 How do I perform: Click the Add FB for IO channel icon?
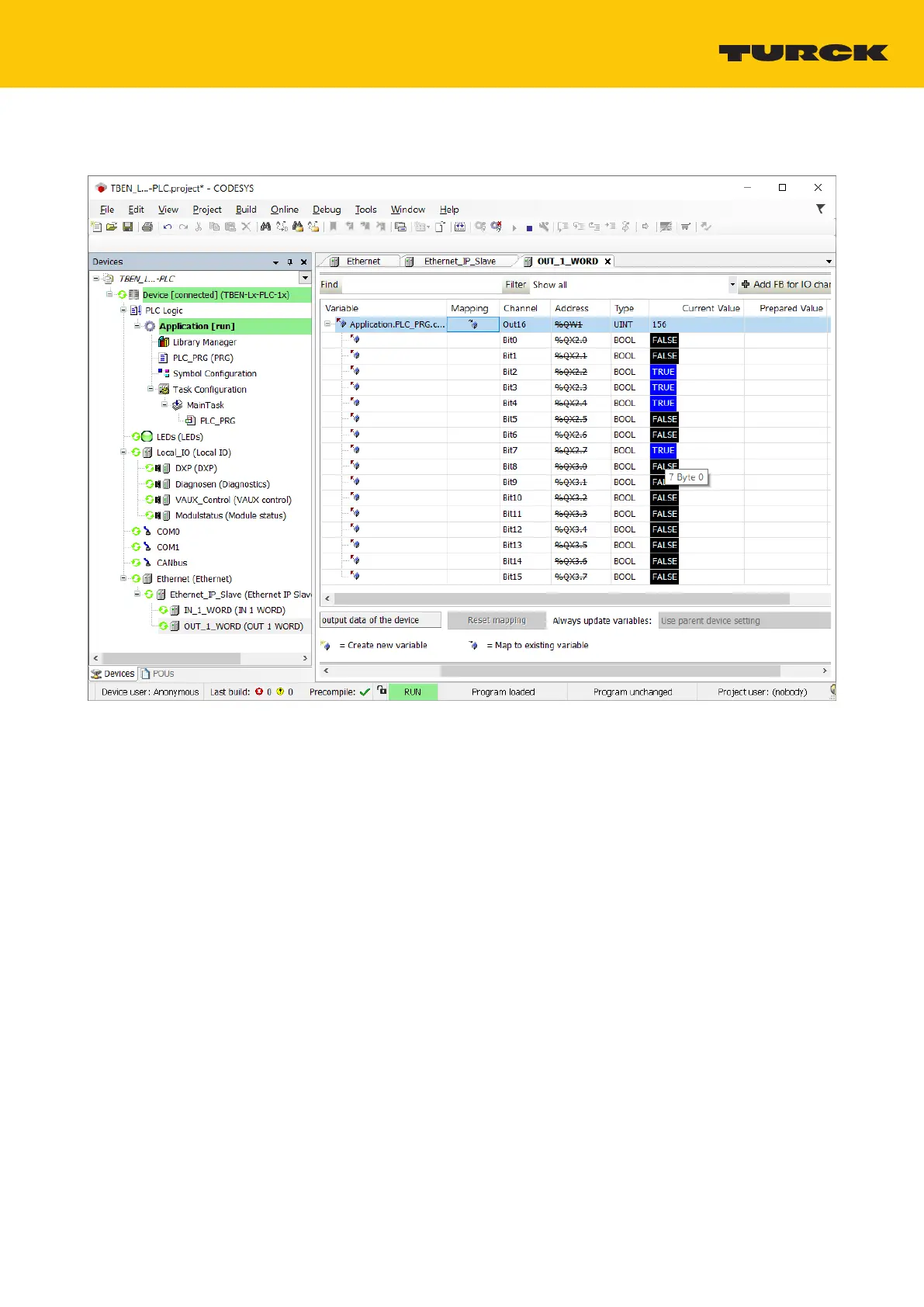click(746, 285)
